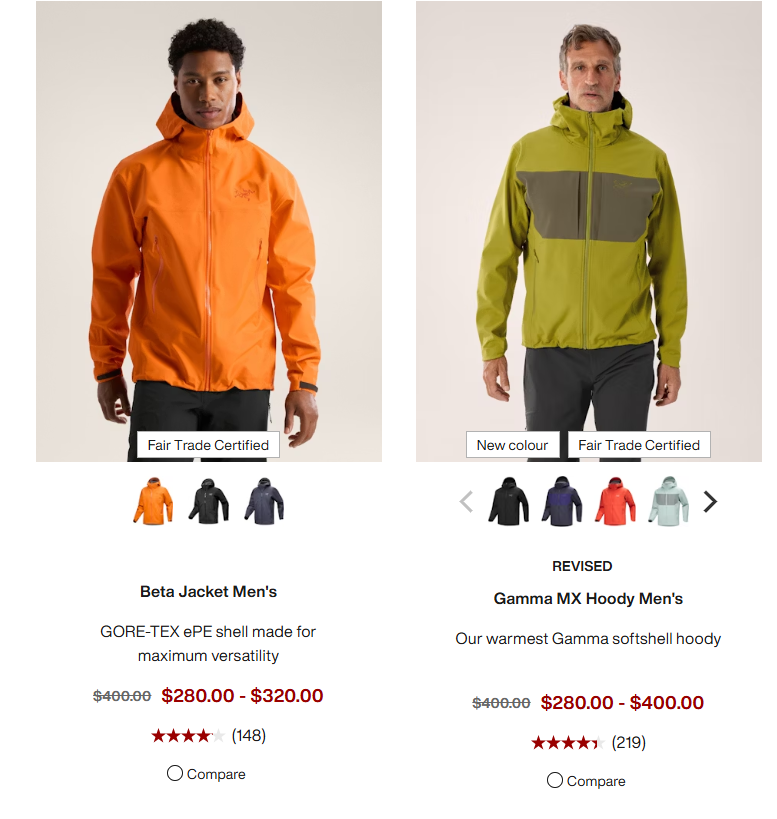Select the blue two-tone Gamma MX Hoody thumbnail
Image resolution: width=777 pixels, height=819 pixels.
coord(562,501)
